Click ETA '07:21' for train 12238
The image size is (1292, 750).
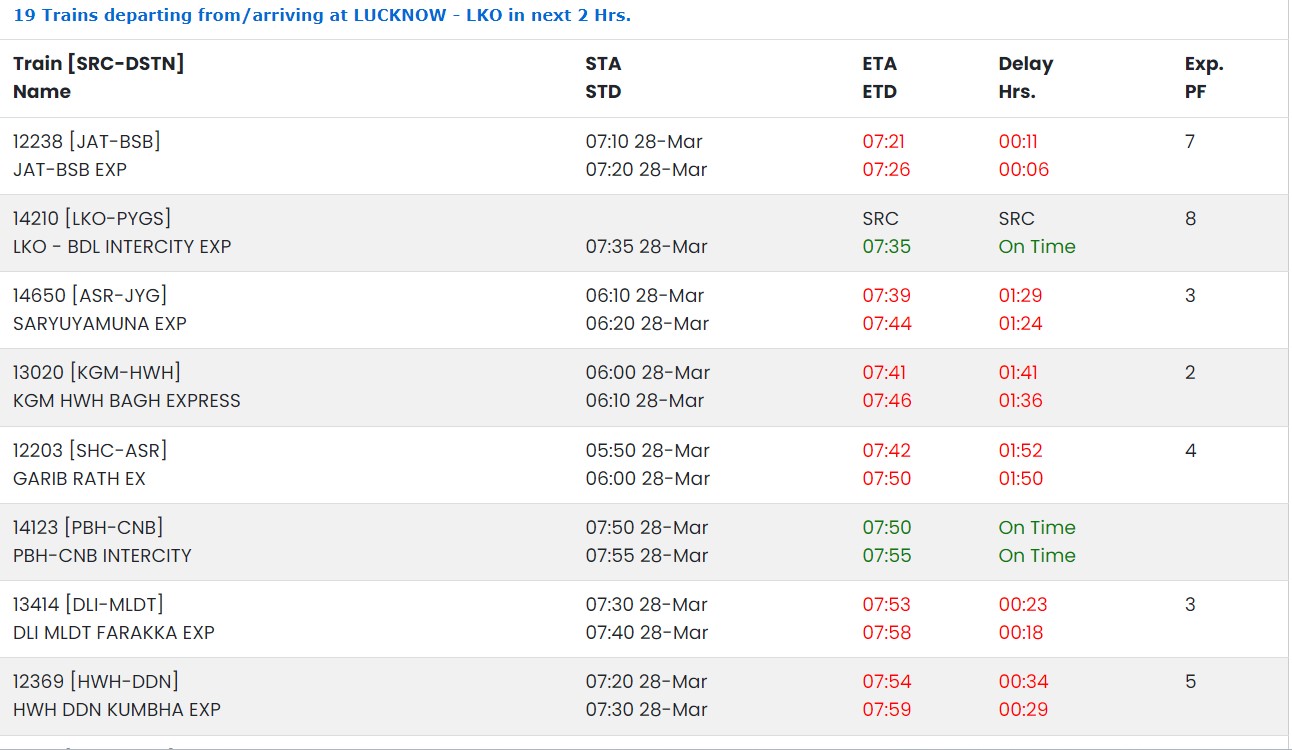pos(884,142)
